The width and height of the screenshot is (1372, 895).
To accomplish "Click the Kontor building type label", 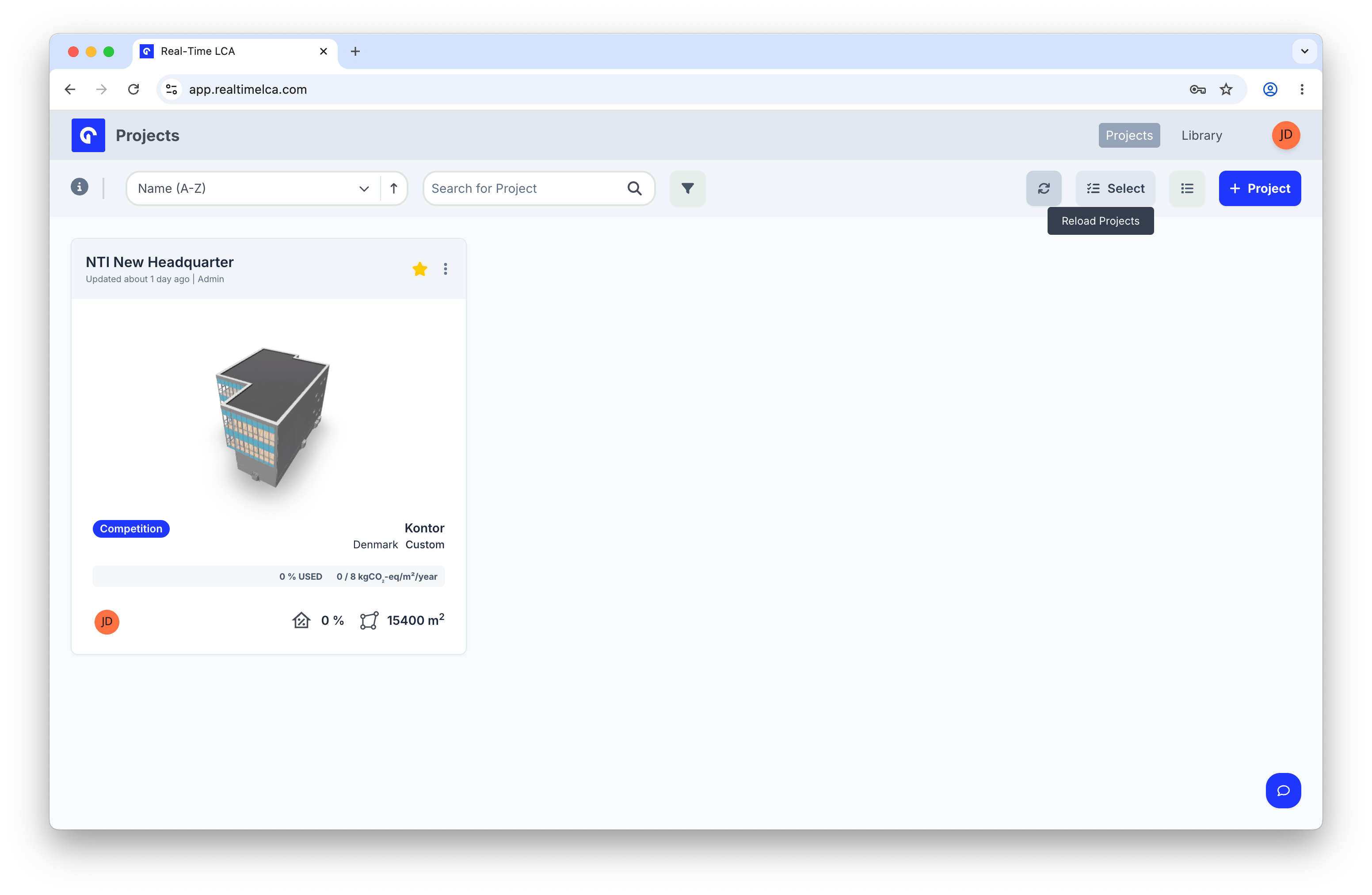I will 424,528.
